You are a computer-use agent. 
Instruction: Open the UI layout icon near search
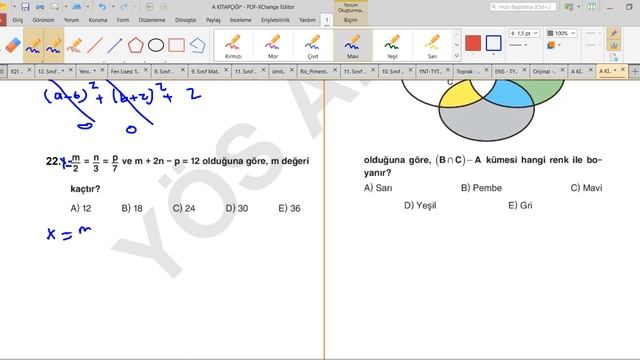tap(569, 7)
